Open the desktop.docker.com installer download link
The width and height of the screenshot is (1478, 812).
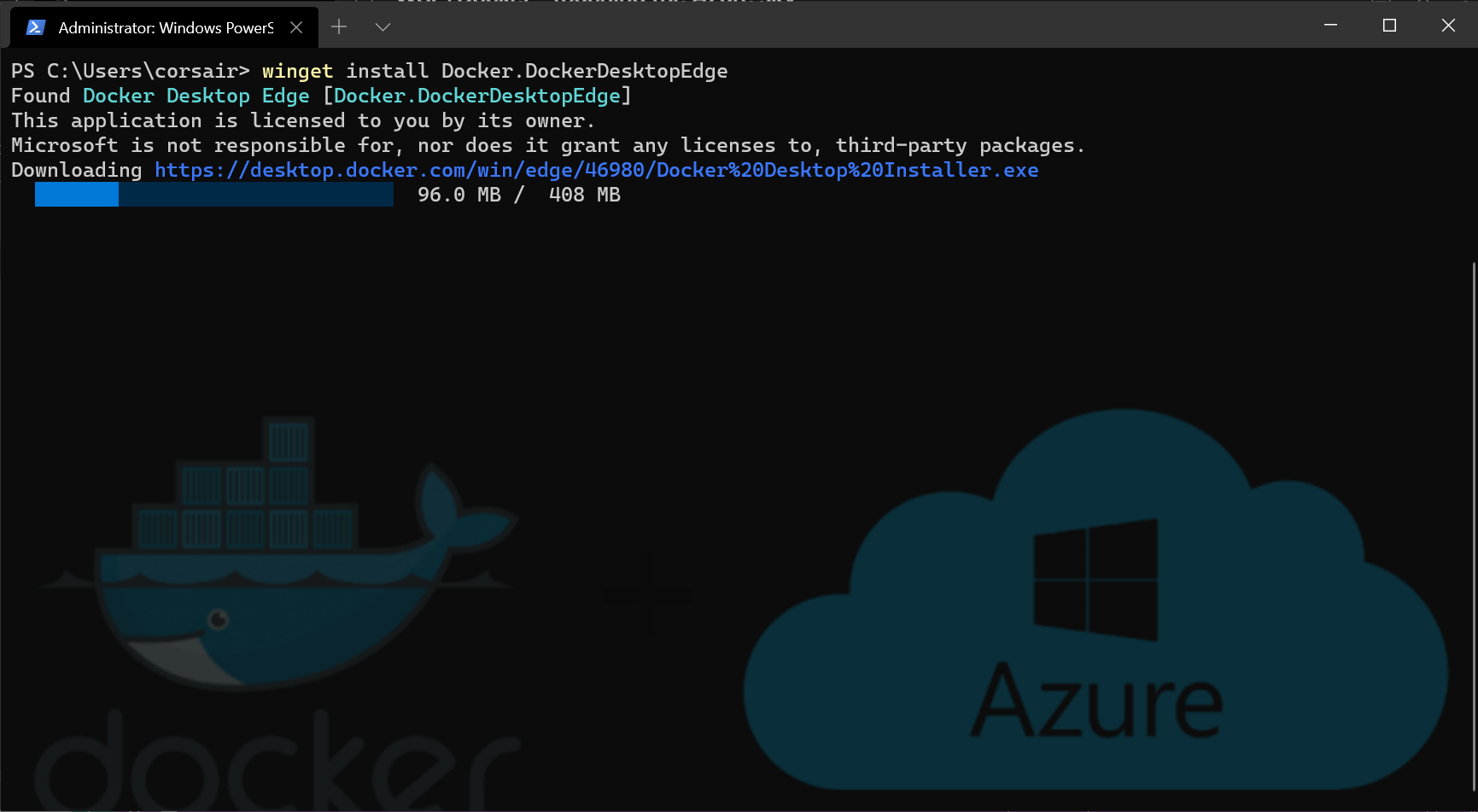(x=596, y=170)
